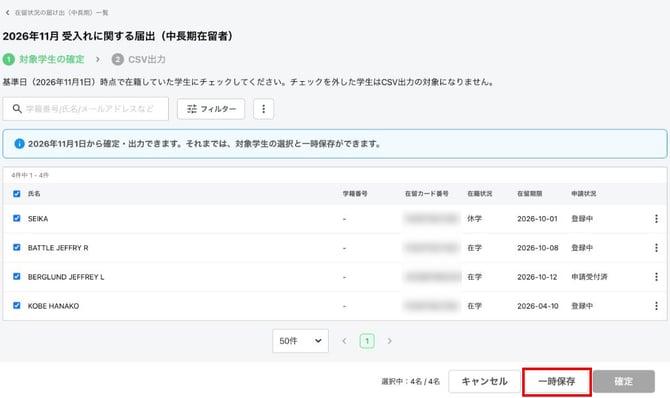
Task: Click the 申請状況 column header
Action: pos(584,194)
